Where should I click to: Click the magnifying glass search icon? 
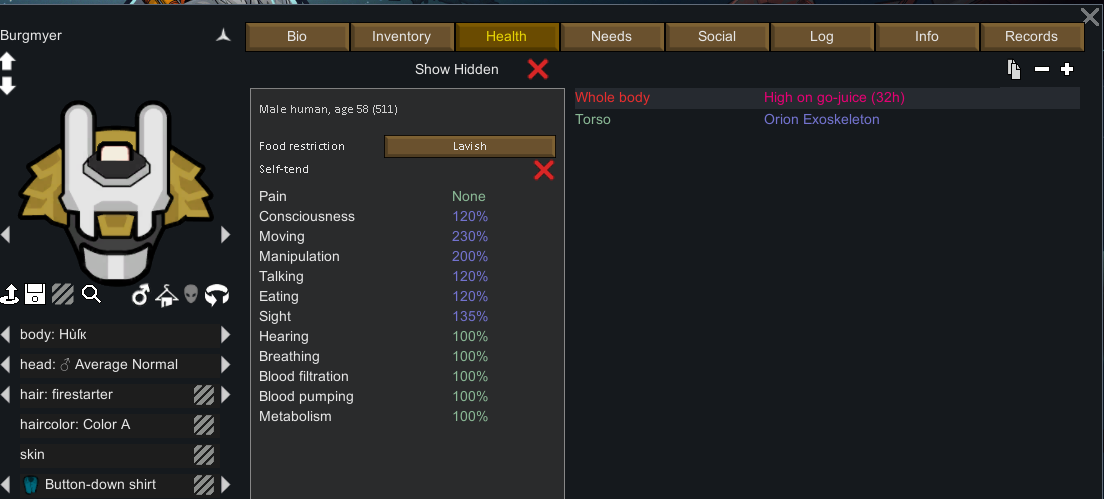tap(91, 294)
